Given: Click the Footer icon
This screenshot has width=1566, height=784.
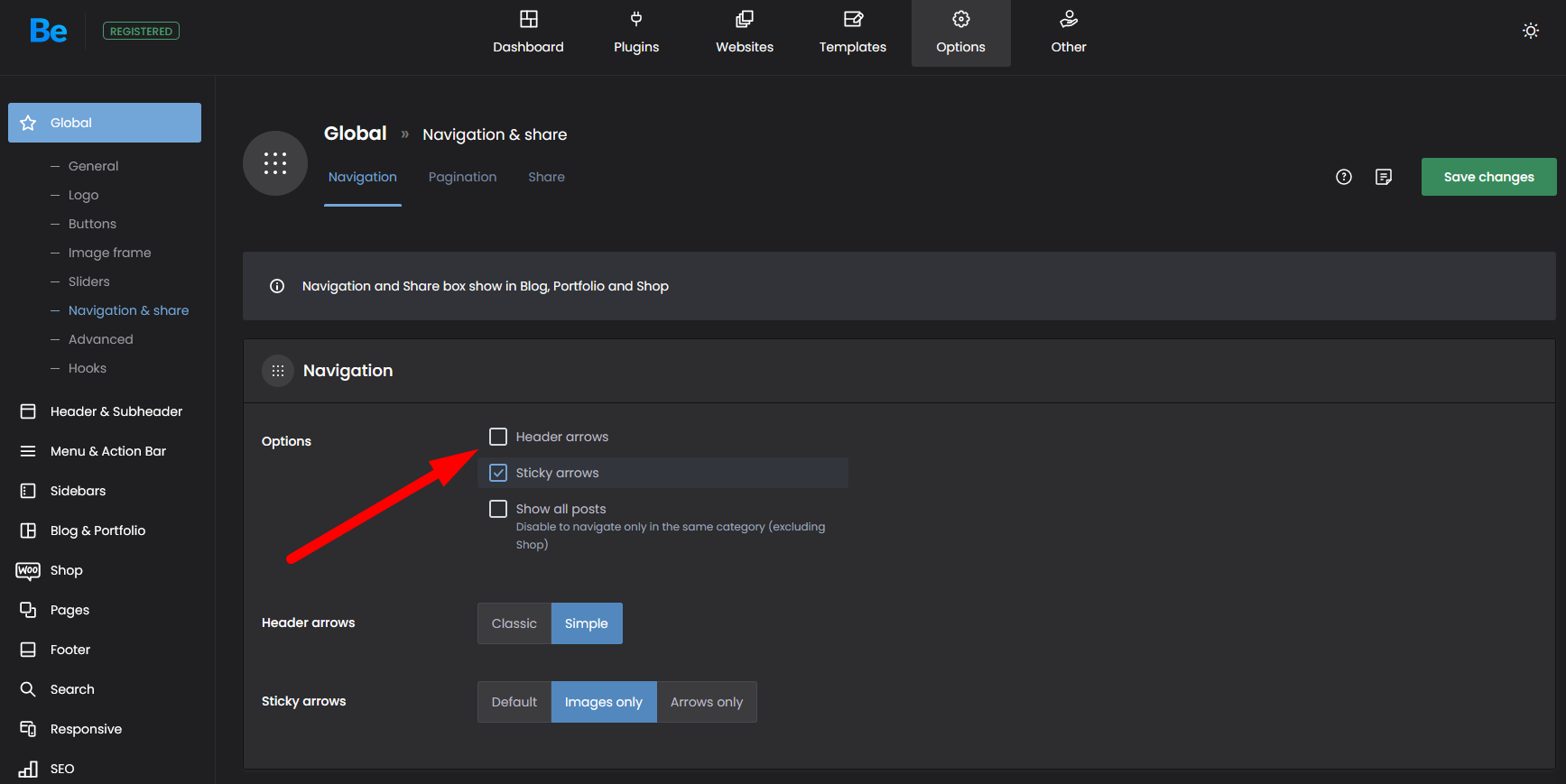Looking at the screenshot, I should [x=28, y=650].
